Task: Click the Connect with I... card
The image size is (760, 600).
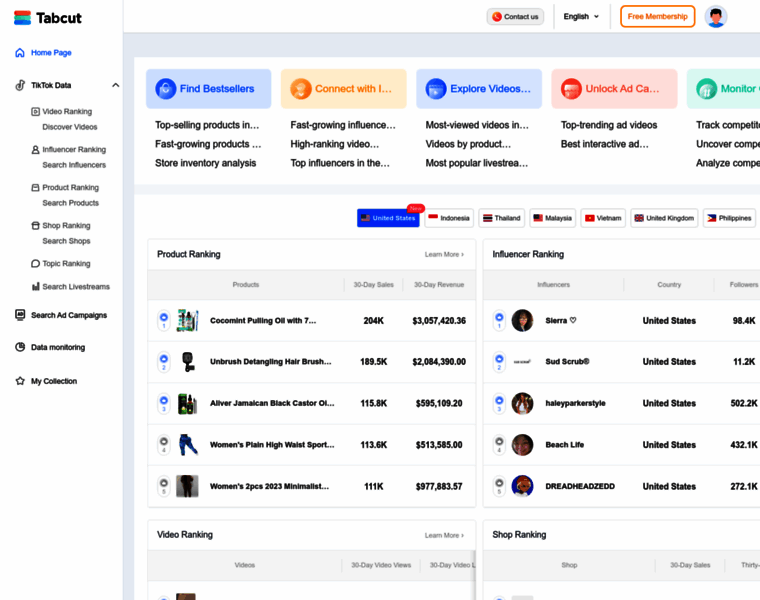Action: coord(344,89)
